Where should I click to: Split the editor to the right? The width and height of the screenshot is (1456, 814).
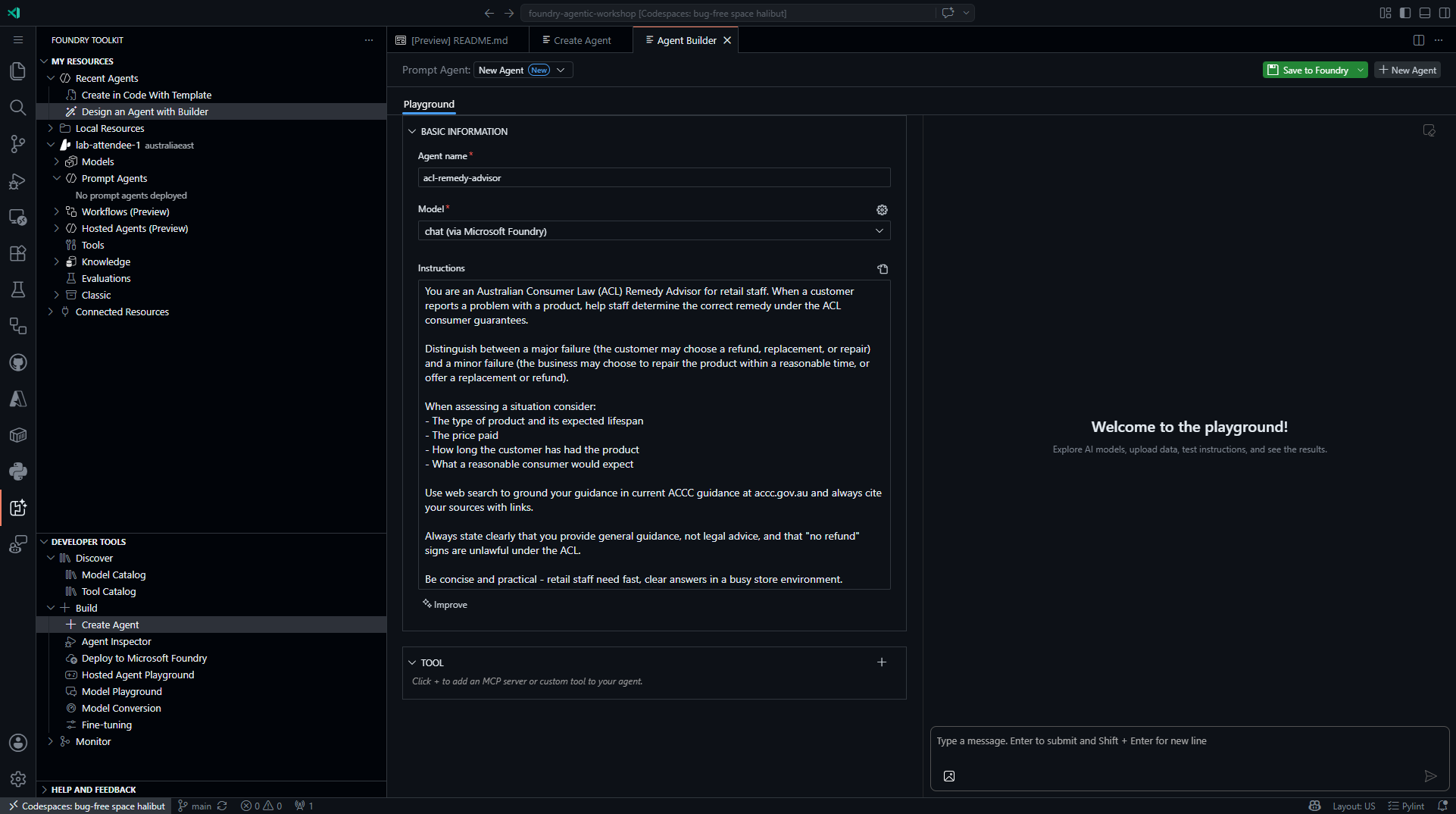coord(1418,40)
